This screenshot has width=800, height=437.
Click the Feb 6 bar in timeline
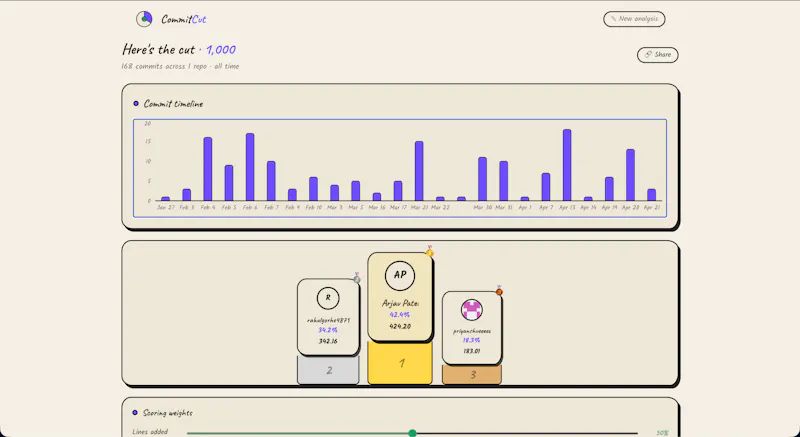(x=250, y=167)
